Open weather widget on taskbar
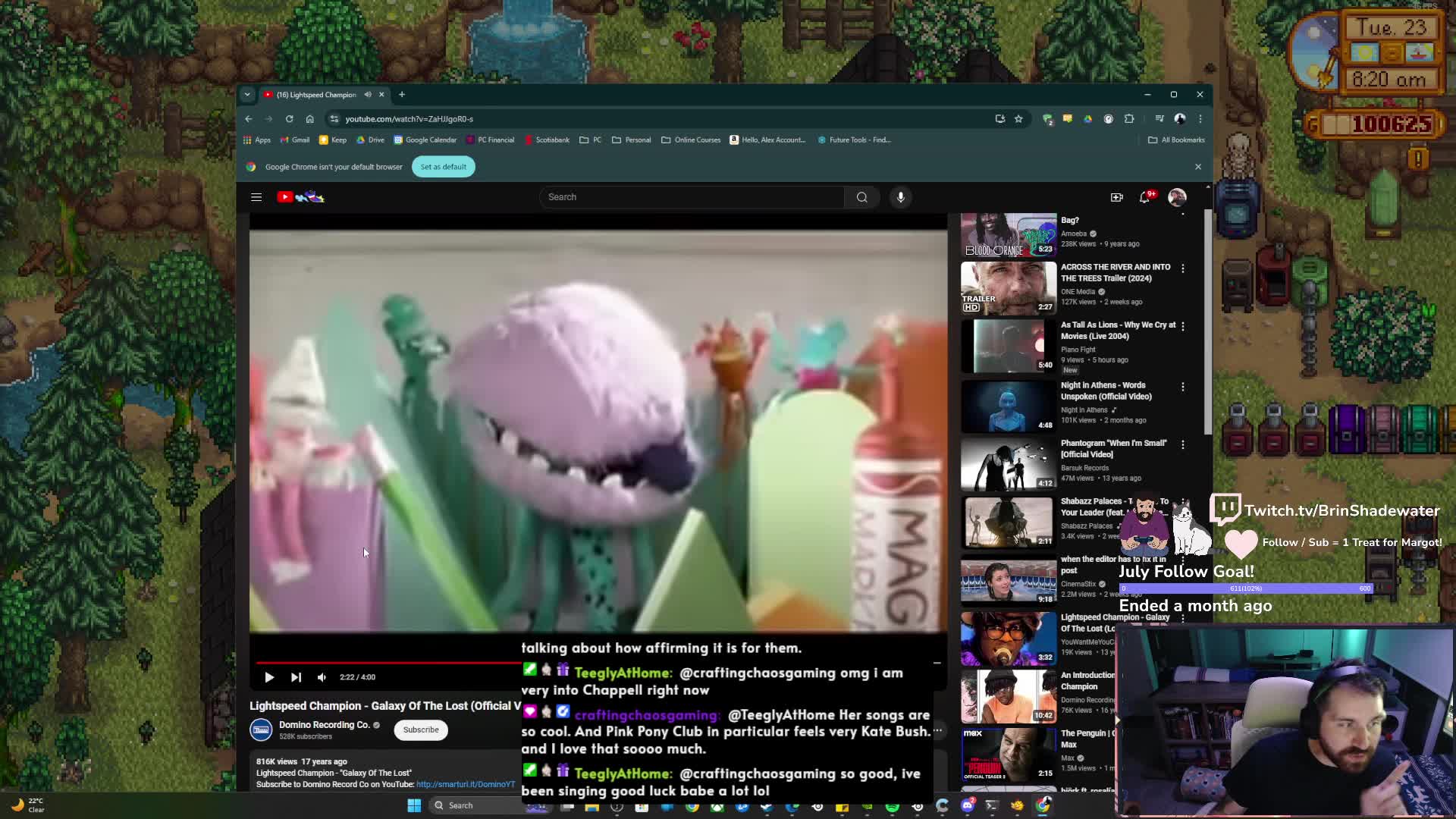The image size is (1456, 819). [28, 805]
